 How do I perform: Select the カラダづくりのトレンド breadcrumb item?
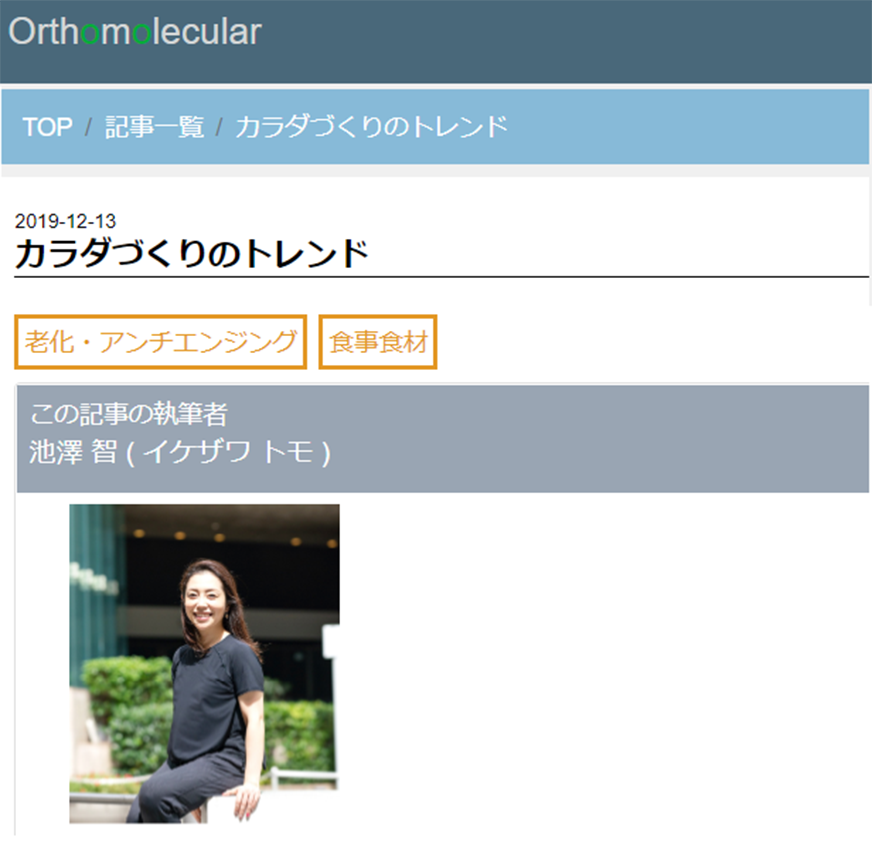371,127
